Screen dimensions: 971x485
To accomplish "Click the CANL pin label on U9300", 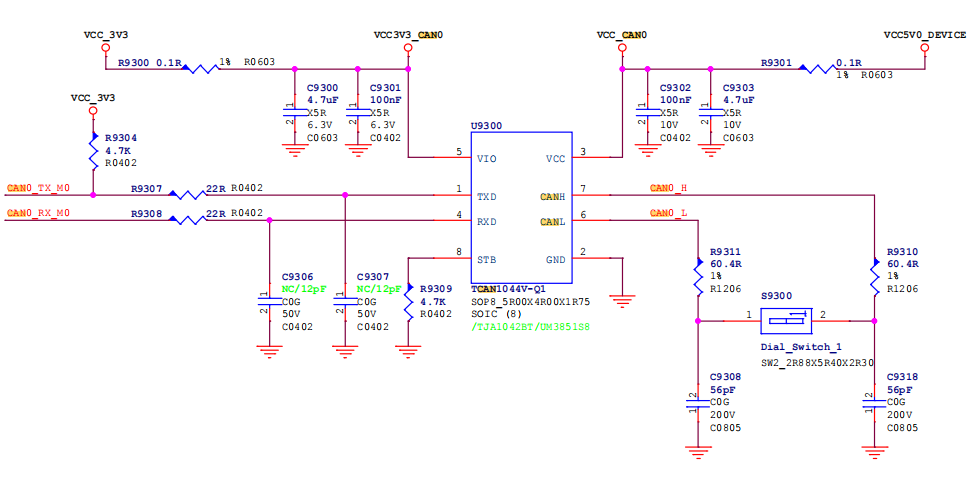I will click(x=552, y=222).
